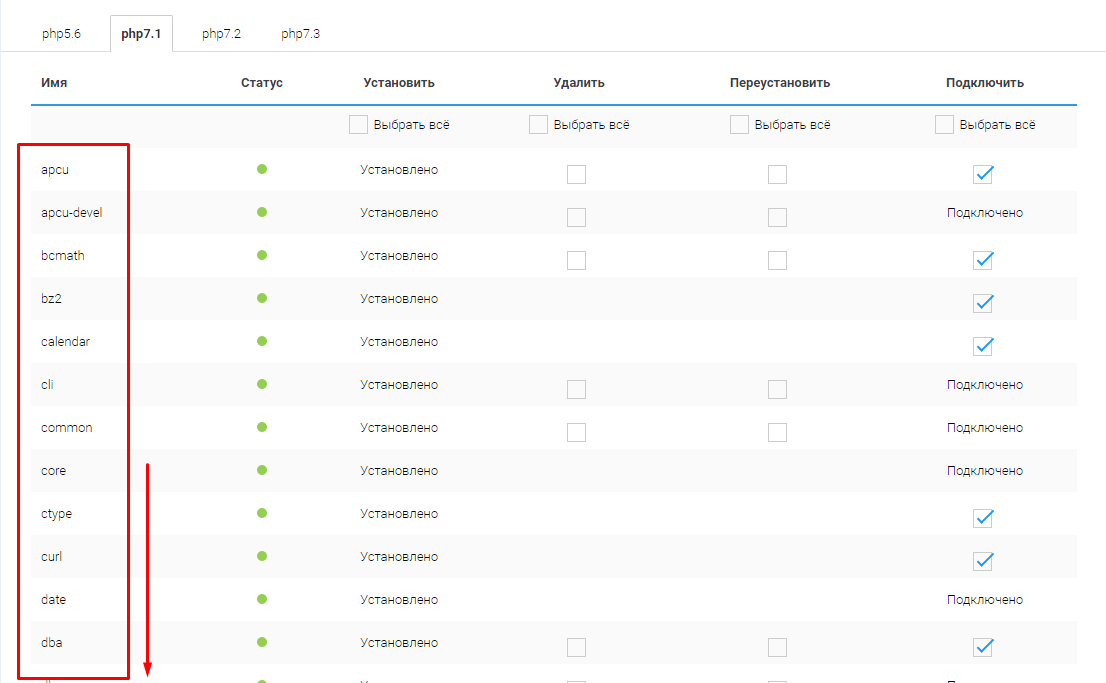Check 'Выбрать всё' under Удалить column
This screenshot has width=1106, height=683.
tap(538, 125)
